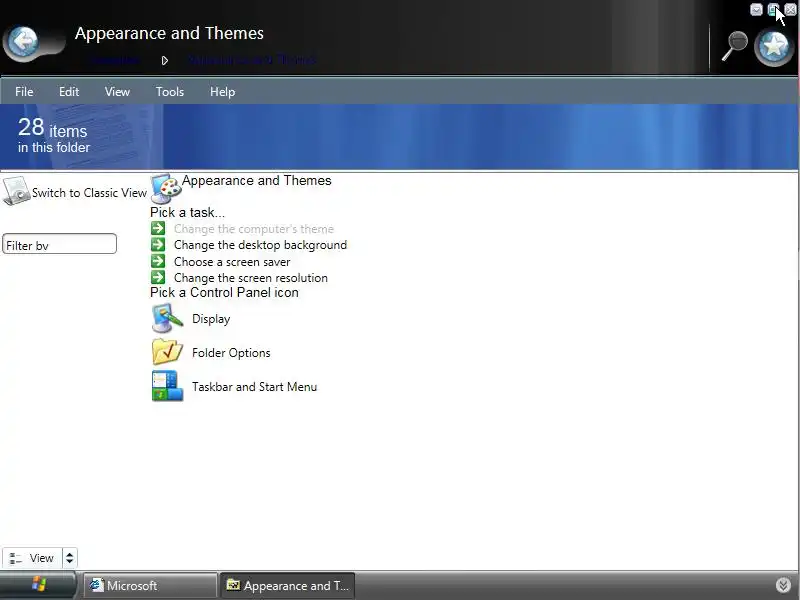Click the Switch to Classic View icon
Screen dimensions: 800x600
click(x=16, y=191)
